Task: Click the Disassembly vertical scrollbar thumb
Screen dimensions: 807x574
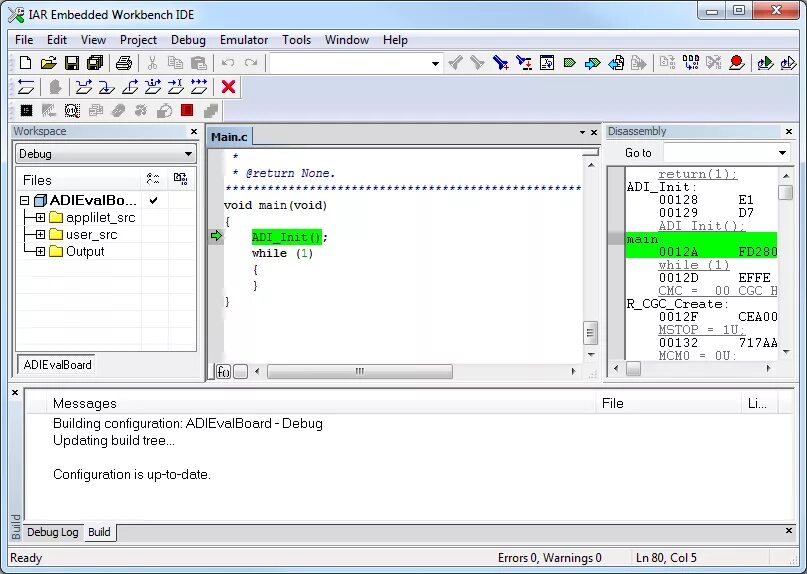Action: point(785,193)
